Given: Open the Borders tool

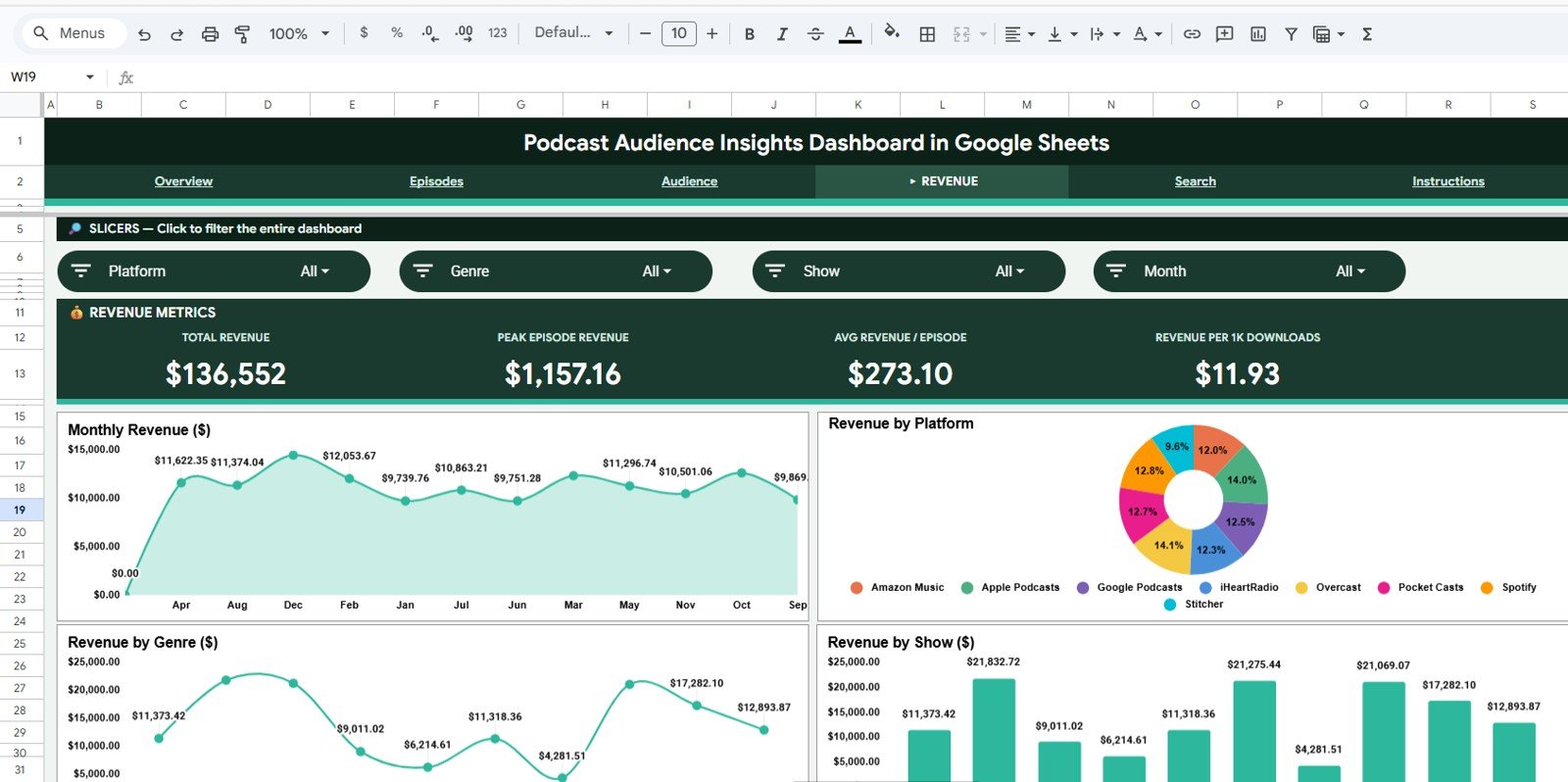Looking at the screenshot, I should pos(927,33).
